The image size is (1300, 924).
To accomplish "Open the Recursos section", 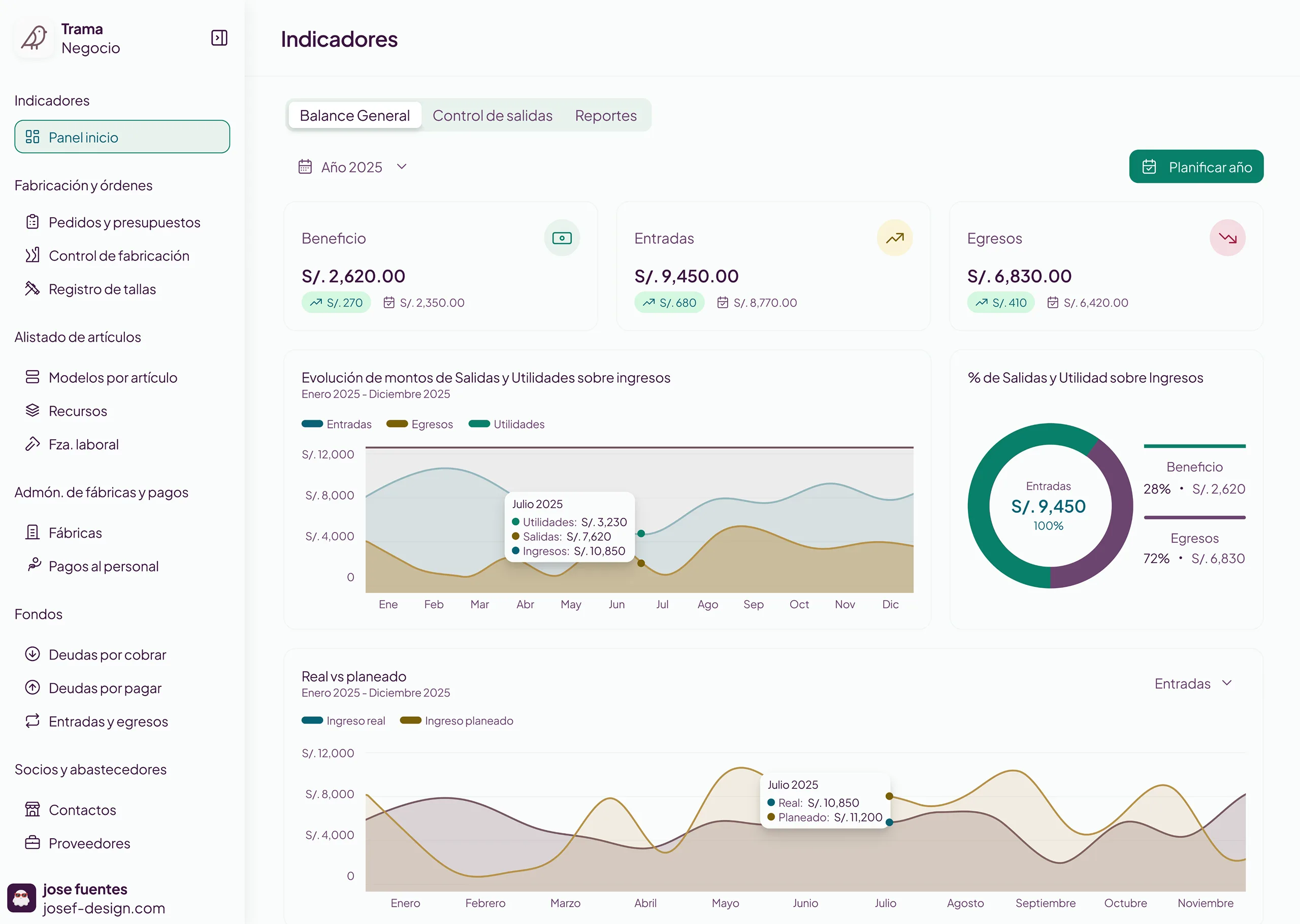I will (x=66, y=411).
